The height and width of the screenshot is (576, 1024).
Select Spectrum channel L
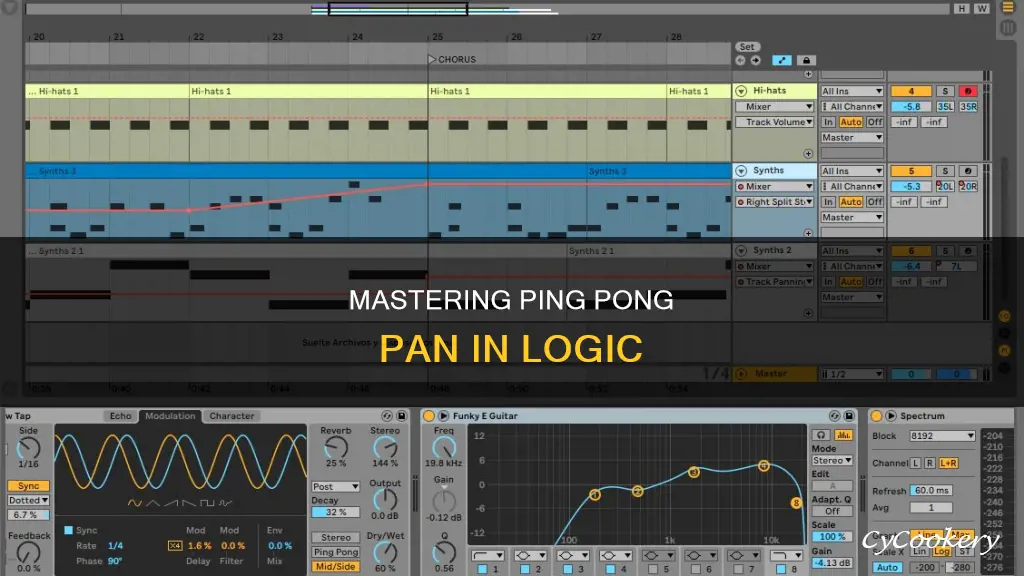pyautogui.click(x=916, y=463)
